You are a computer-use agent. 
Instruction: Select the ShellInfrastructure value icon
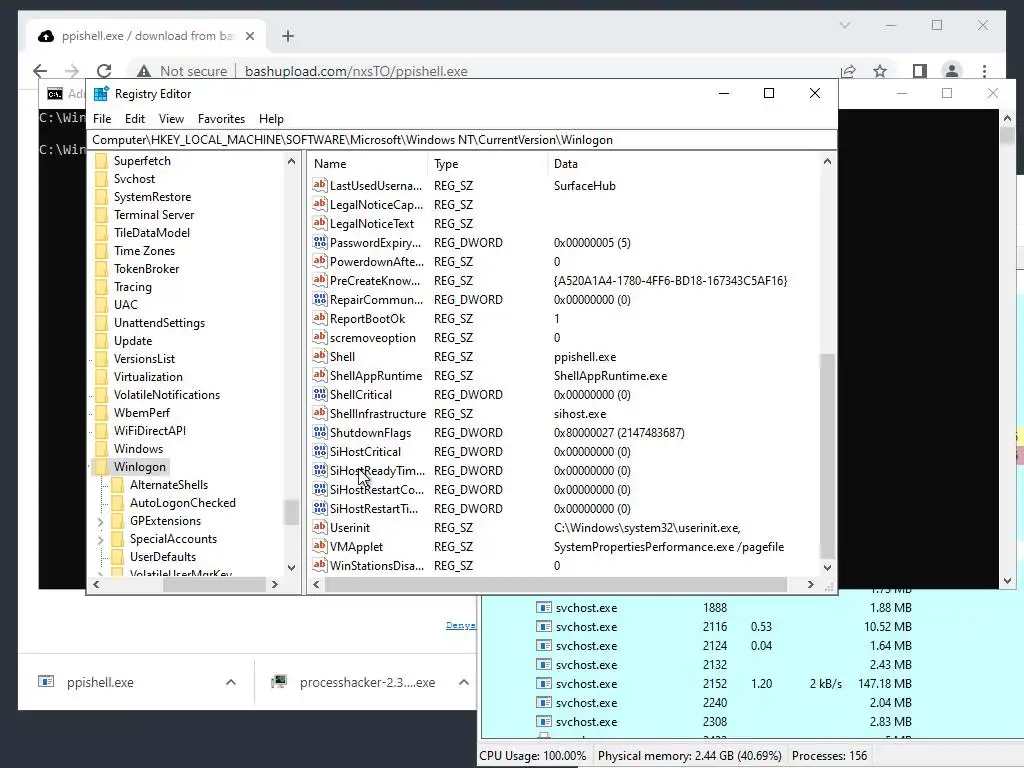(319, 413)
